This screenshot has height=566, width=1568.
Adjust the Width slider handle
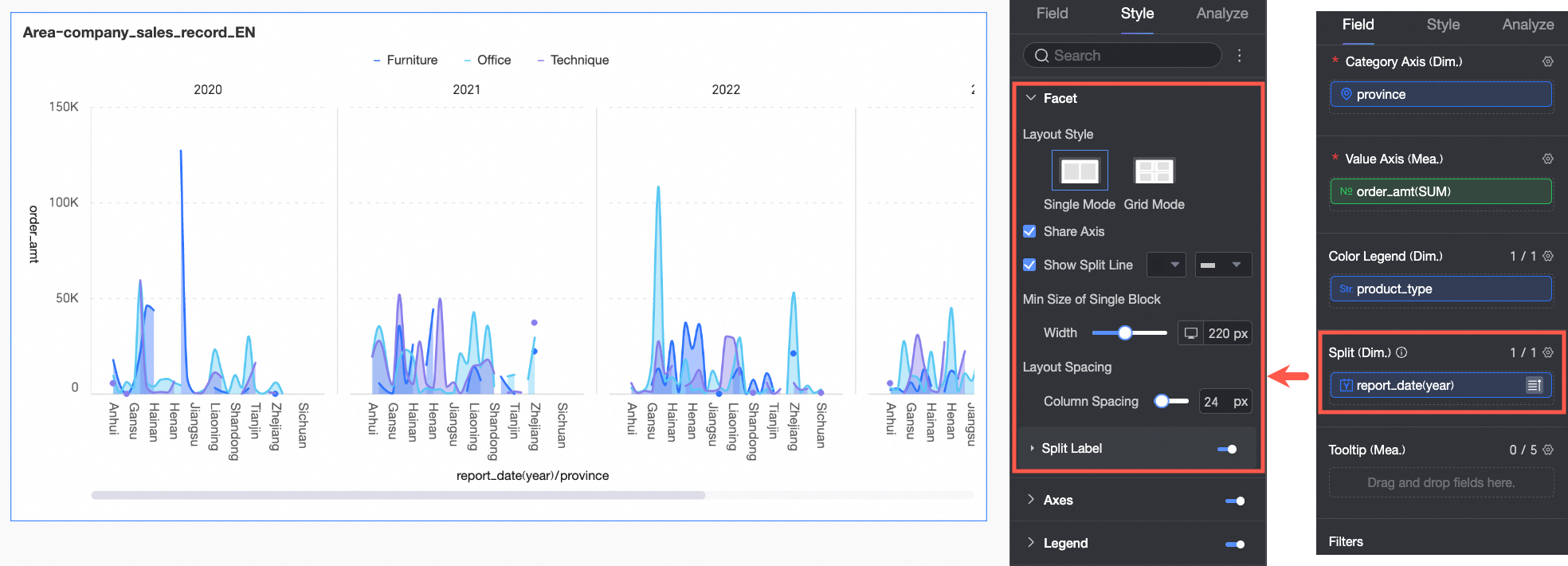(x=1125, y=333)
